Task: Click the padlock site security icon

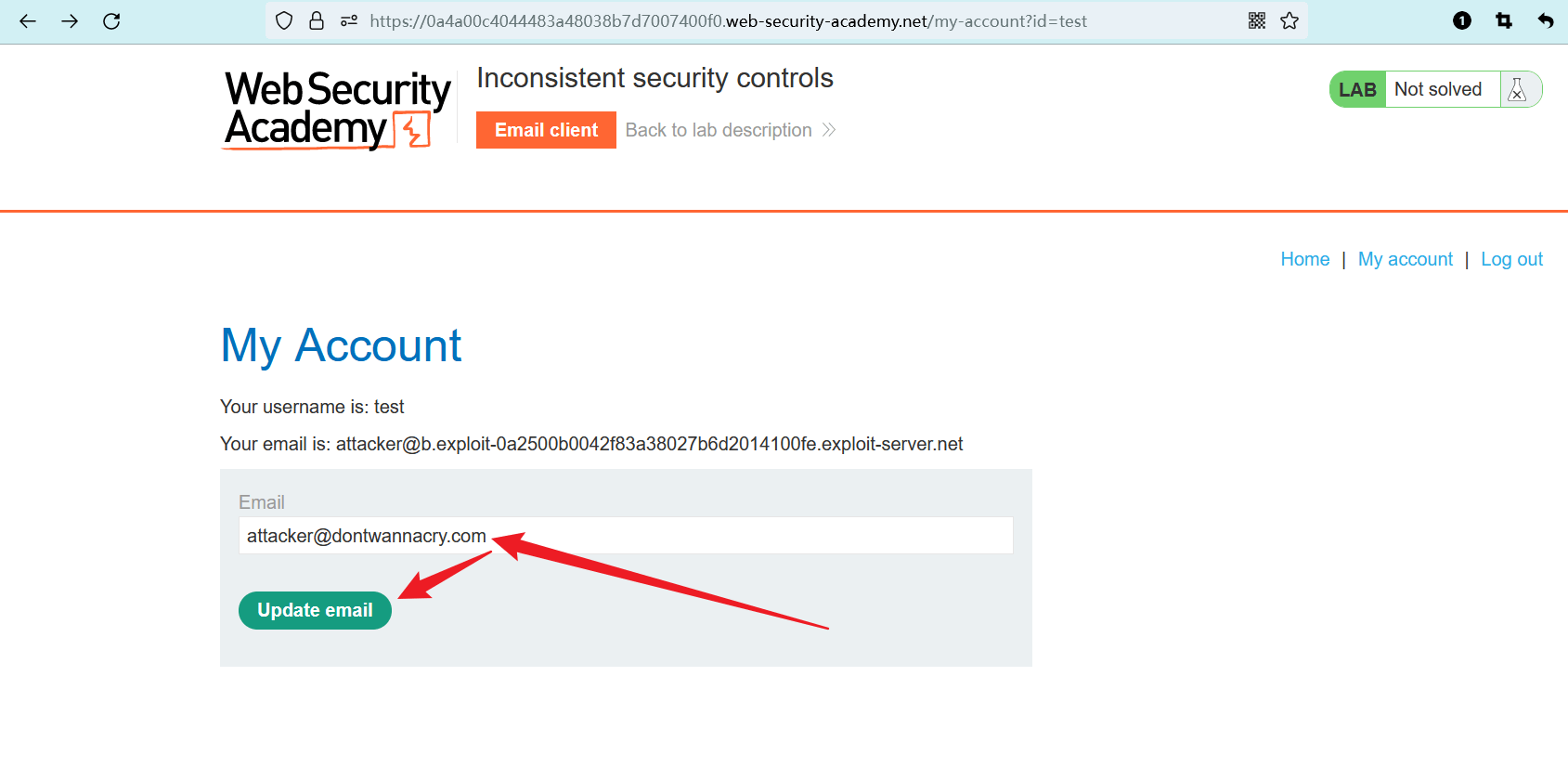Action: click(317, 21)
